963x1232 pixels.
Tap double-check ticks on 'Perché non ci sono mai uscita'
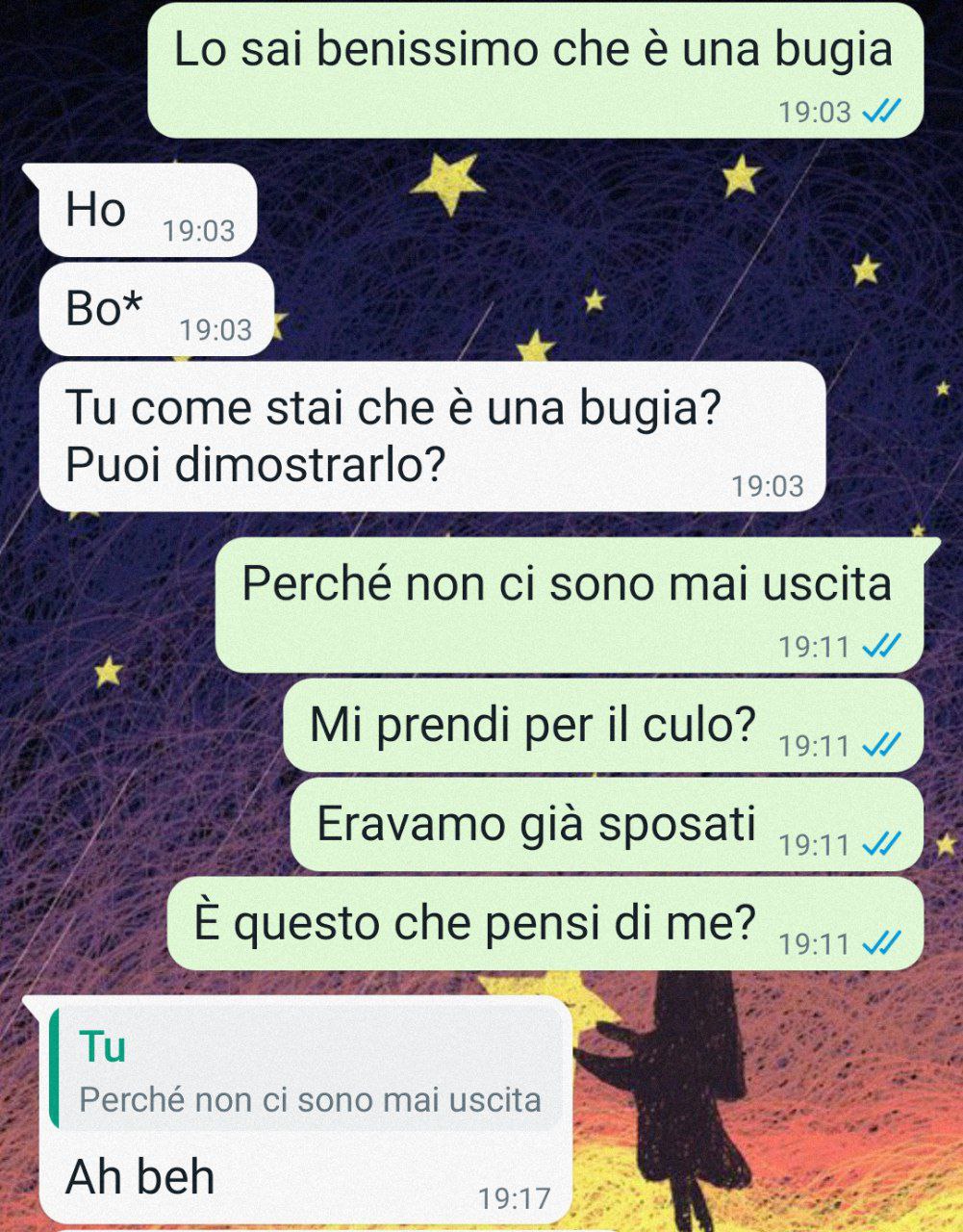[880, 647]
